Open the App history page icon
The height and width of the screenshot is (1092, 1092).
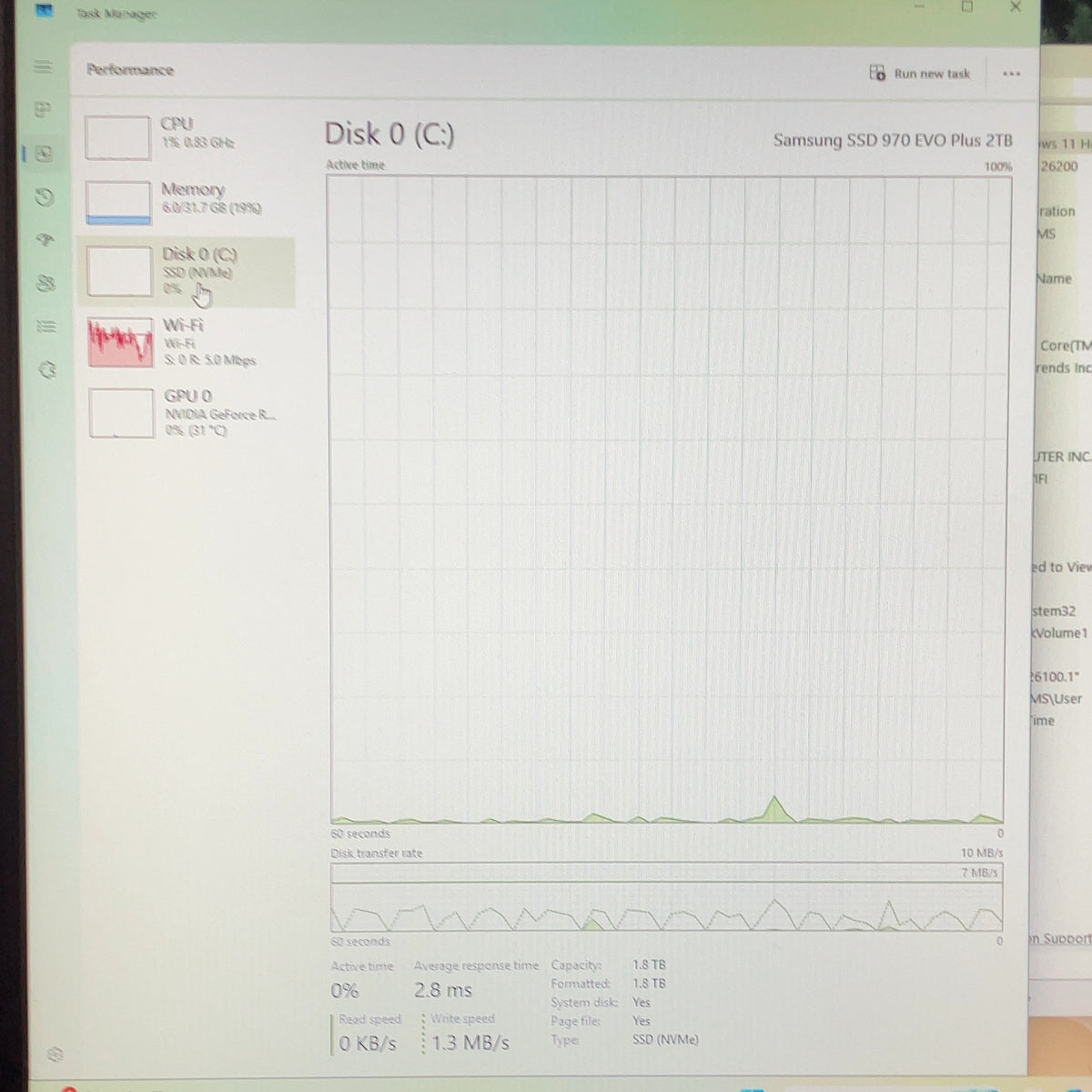click(x=45, y=197)
